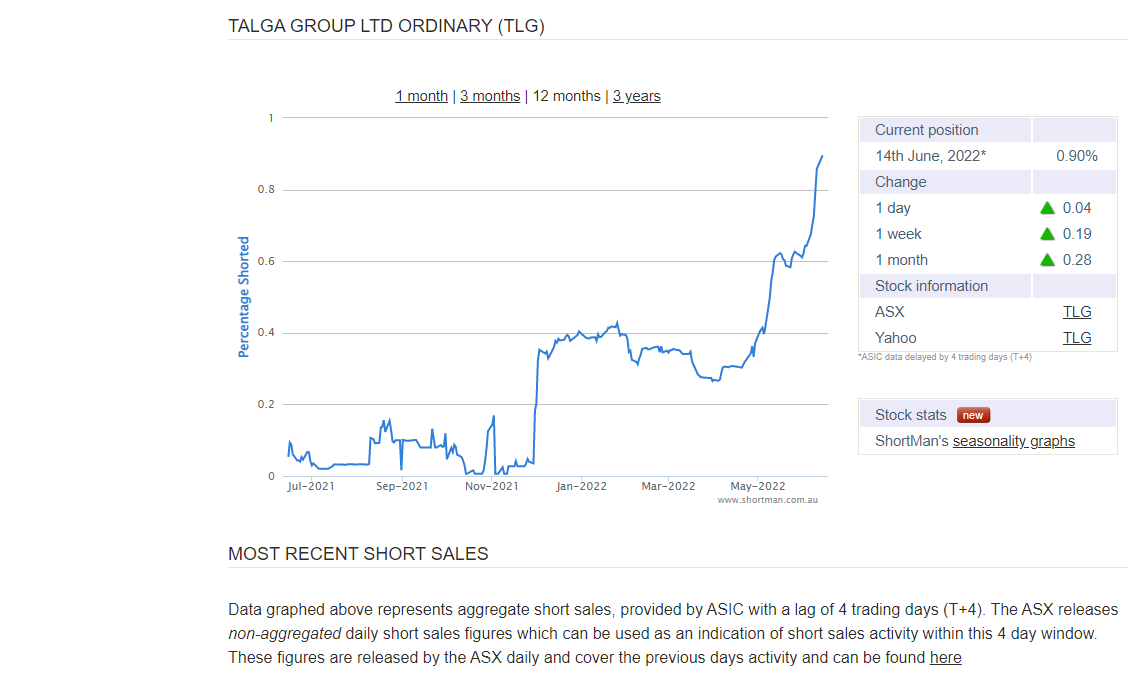The height and width of the screenshot is (679, 1133).
Task: Open ShortMan's seasonality graphs link
Action: pos(1013,441)
